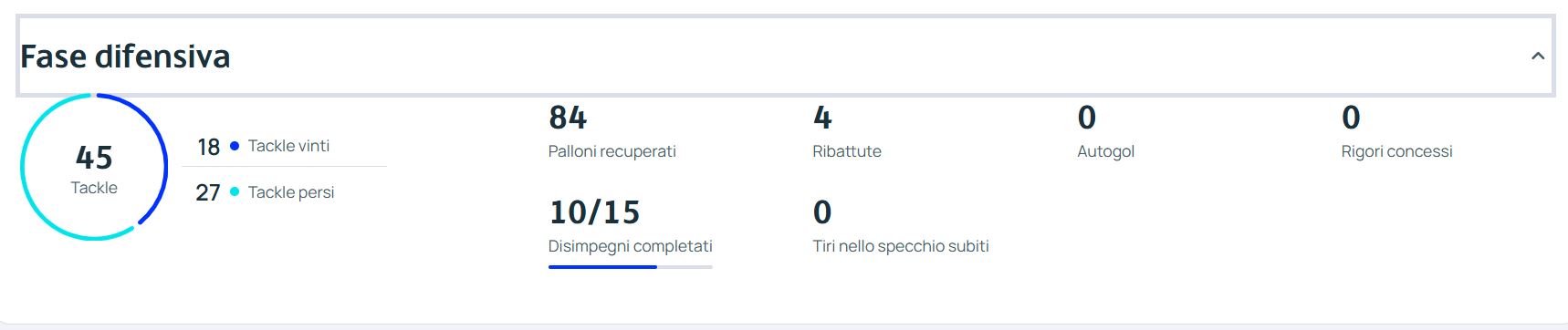Click the 4 Ribattute stat number
Viewport: 1568px width, 330px height.
pyautogui.click(x=822, y=118)
